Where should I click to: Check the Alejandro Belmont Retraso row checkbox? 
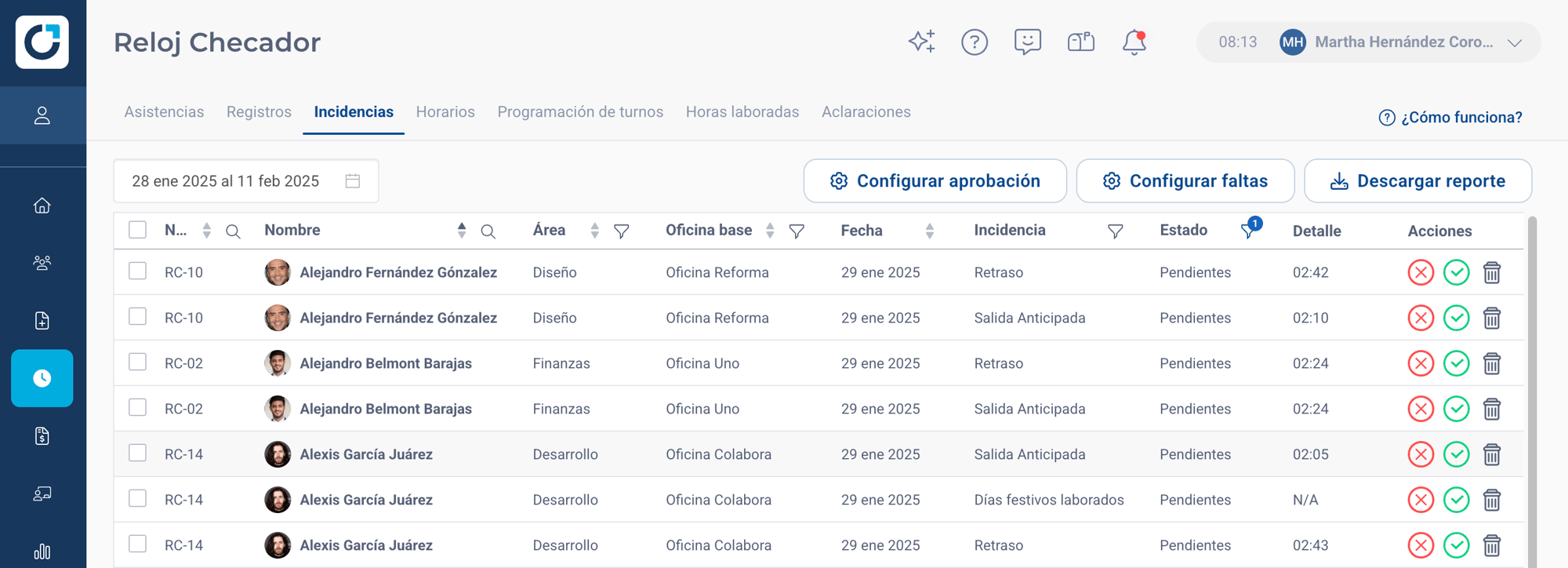(x=137, y=362)
